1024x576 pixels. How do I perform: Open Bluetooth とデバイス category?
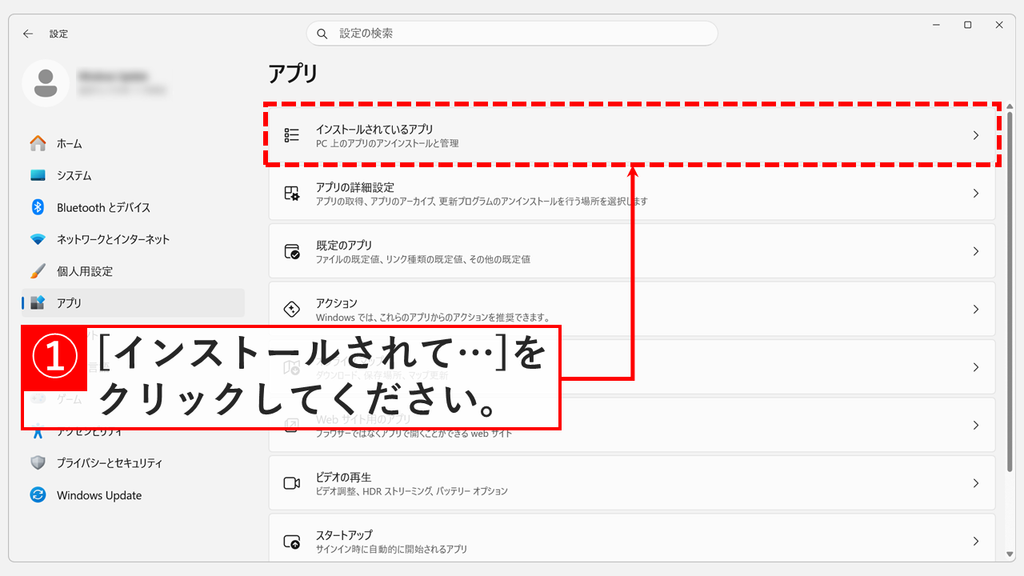tap(133, 207)
